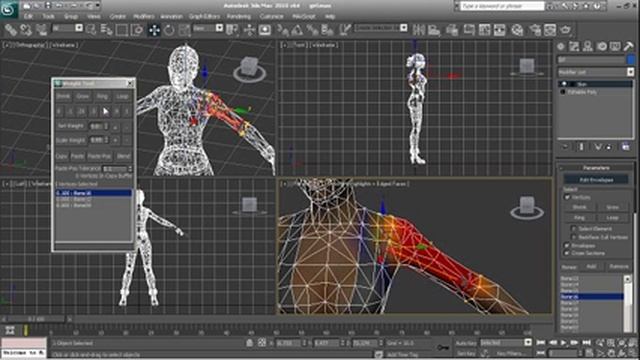Screen dimensions: 640x360
Task: Switch to the Utilities hammer panel tab
Action: 629,47
